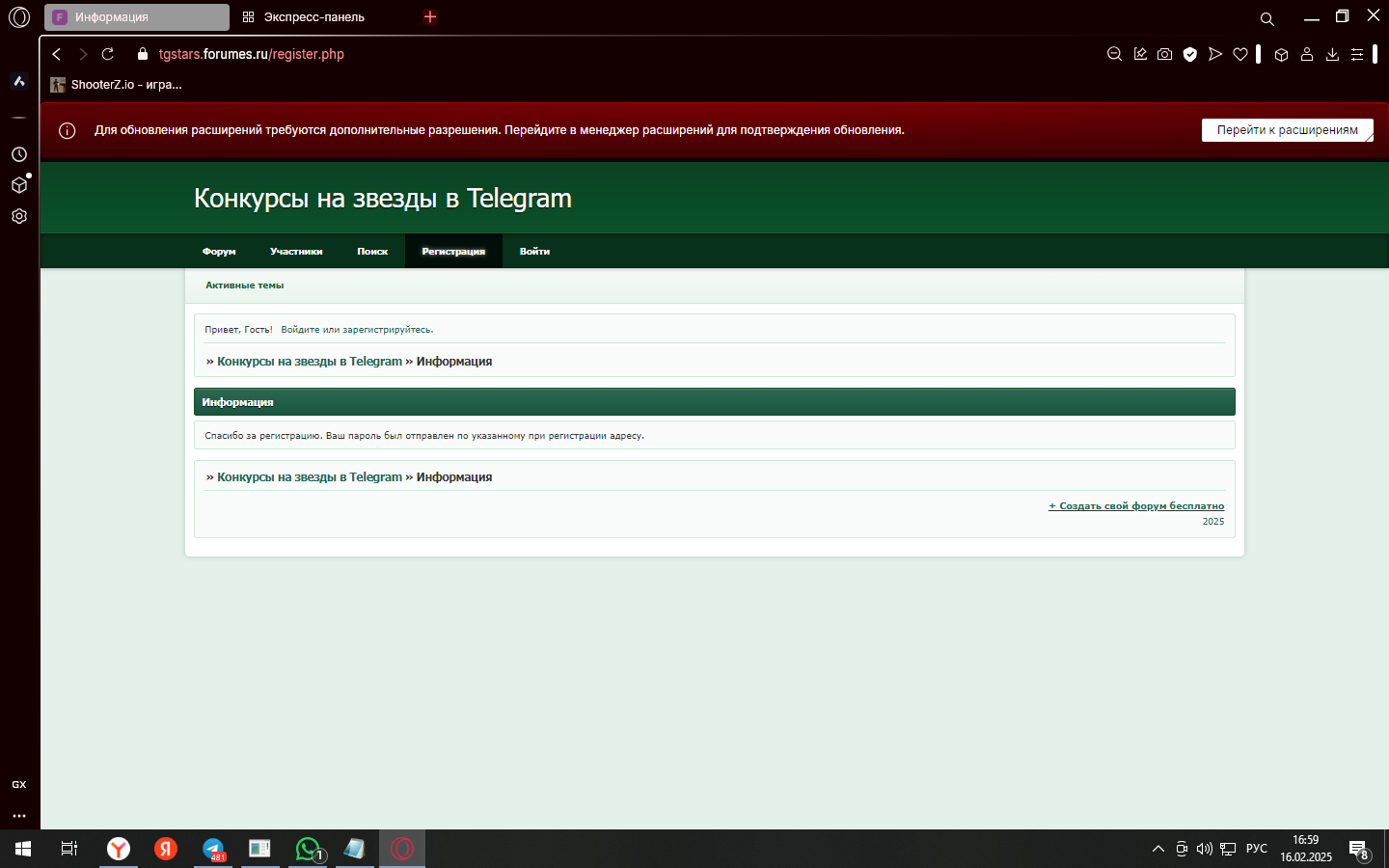Open Settings gear in the sidebar
The width and height of the screenshot is (1389, 868).
19,216
